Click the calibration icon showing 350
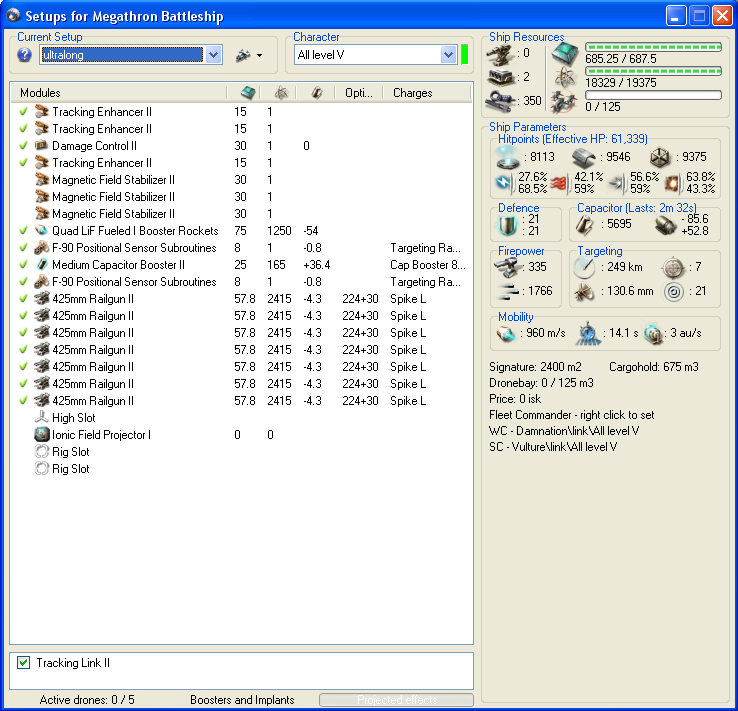The image size is (738, 711). [x=500, y=101]
